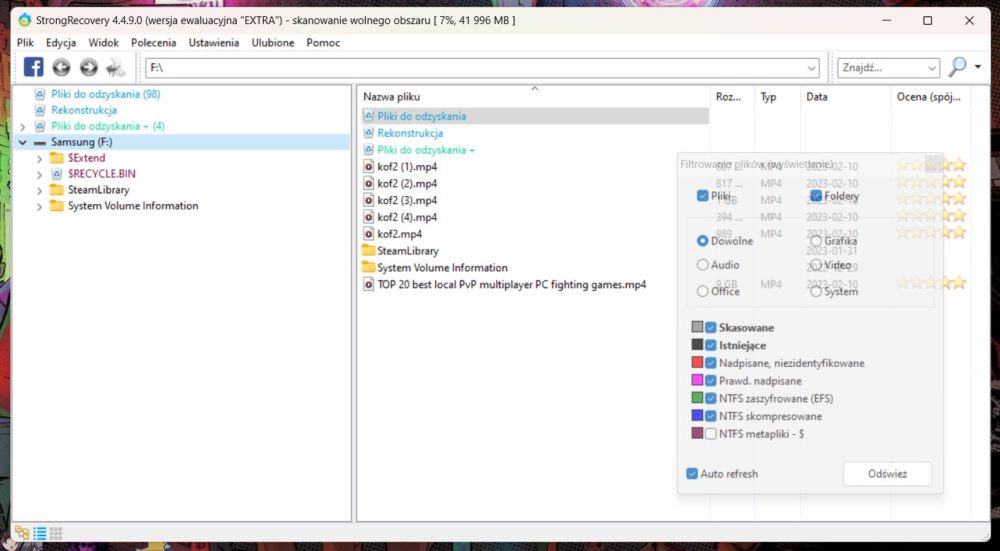This screenshot has height=551, width=1000.
Task: Go forward with the right arrow button
Action: point(89,67)
